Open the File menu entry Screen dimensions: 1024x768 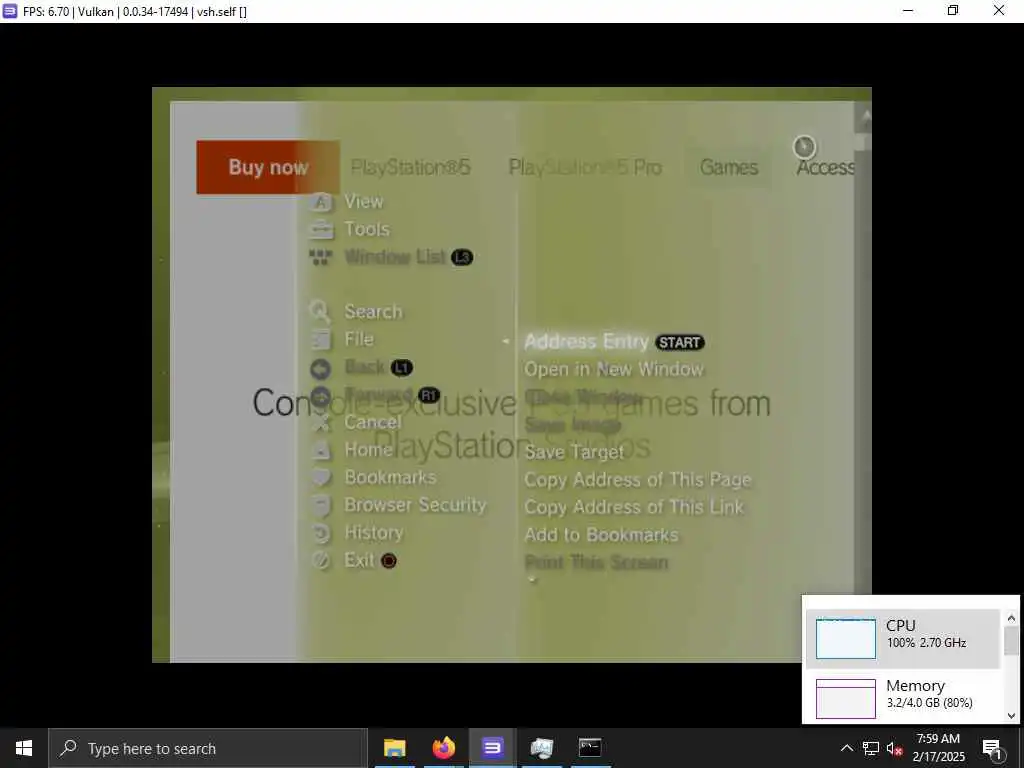point(359,339)
